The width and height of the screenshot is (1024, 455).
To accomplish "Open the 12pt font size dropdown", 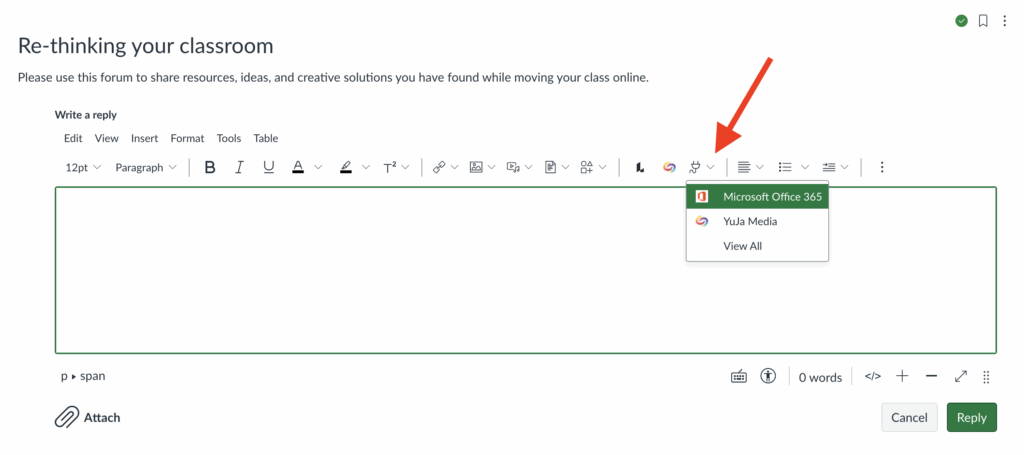I will point(83,168).
